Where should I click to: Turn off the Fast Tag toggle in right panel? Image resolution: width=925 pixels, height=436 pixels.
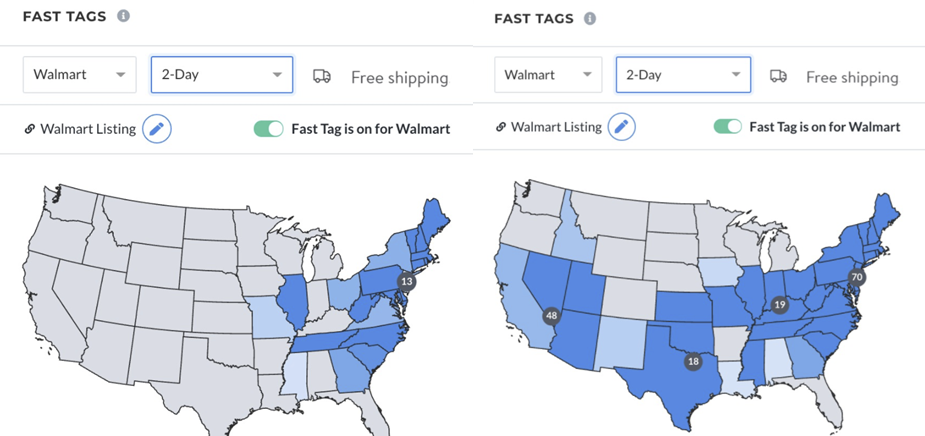pyautogui.click(x=727, y=127)
